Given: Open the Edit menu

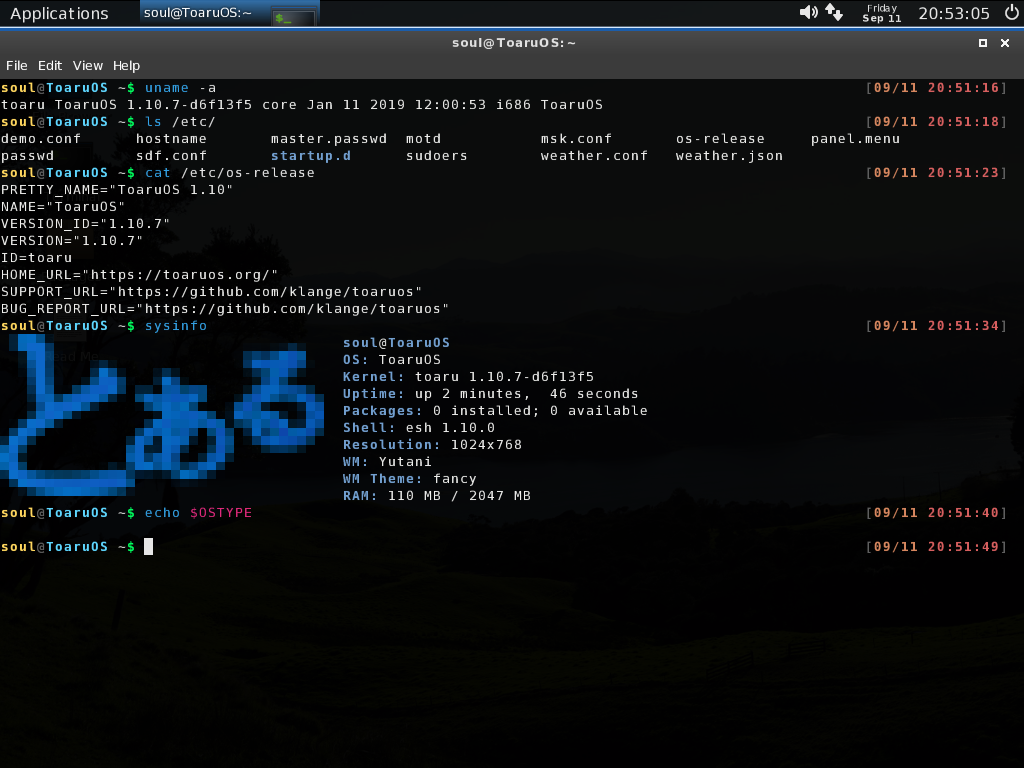Looking at the screenshot, I should 50,65.
